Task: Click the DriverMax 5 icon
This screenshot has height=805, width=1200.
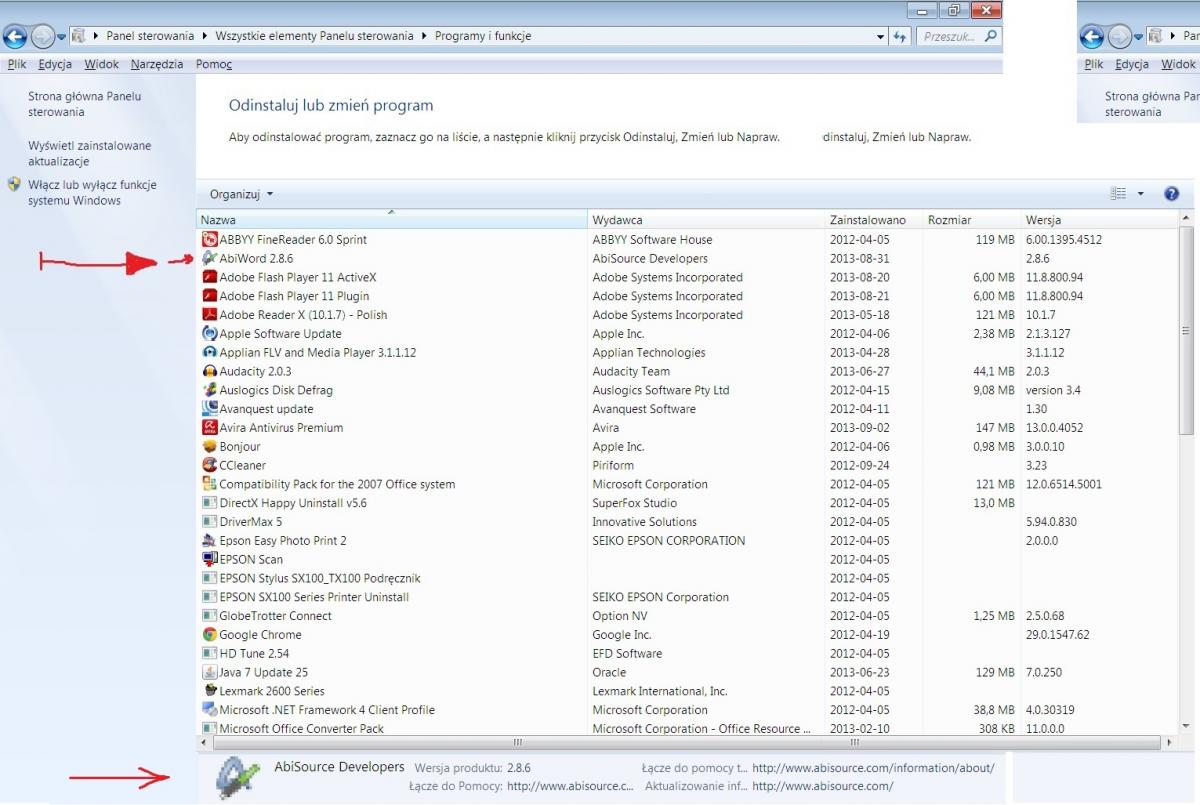Action: point(209,521)
